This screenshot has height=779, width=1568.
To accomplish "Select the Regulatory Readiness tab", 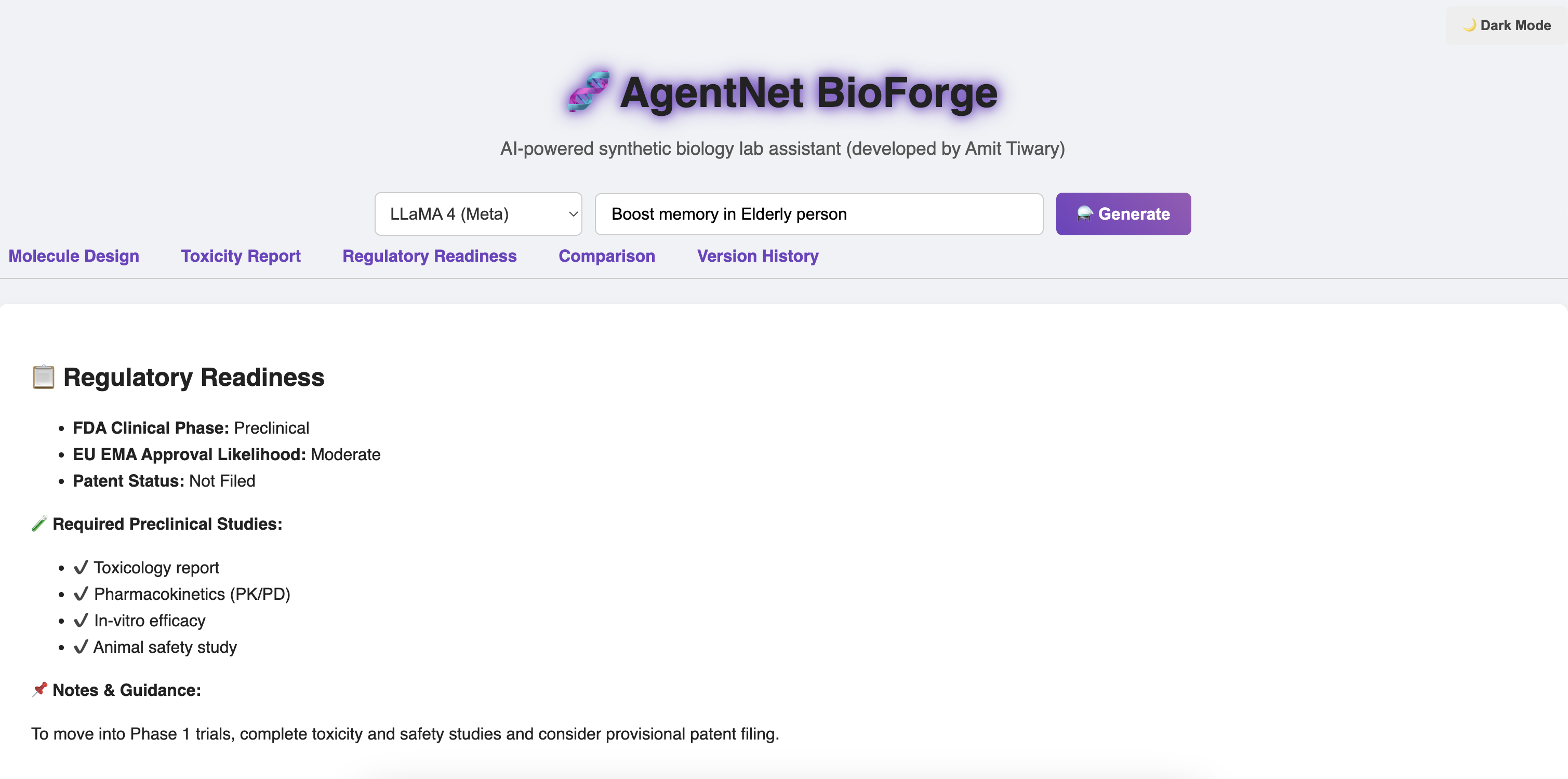I will tap(429, 256).
